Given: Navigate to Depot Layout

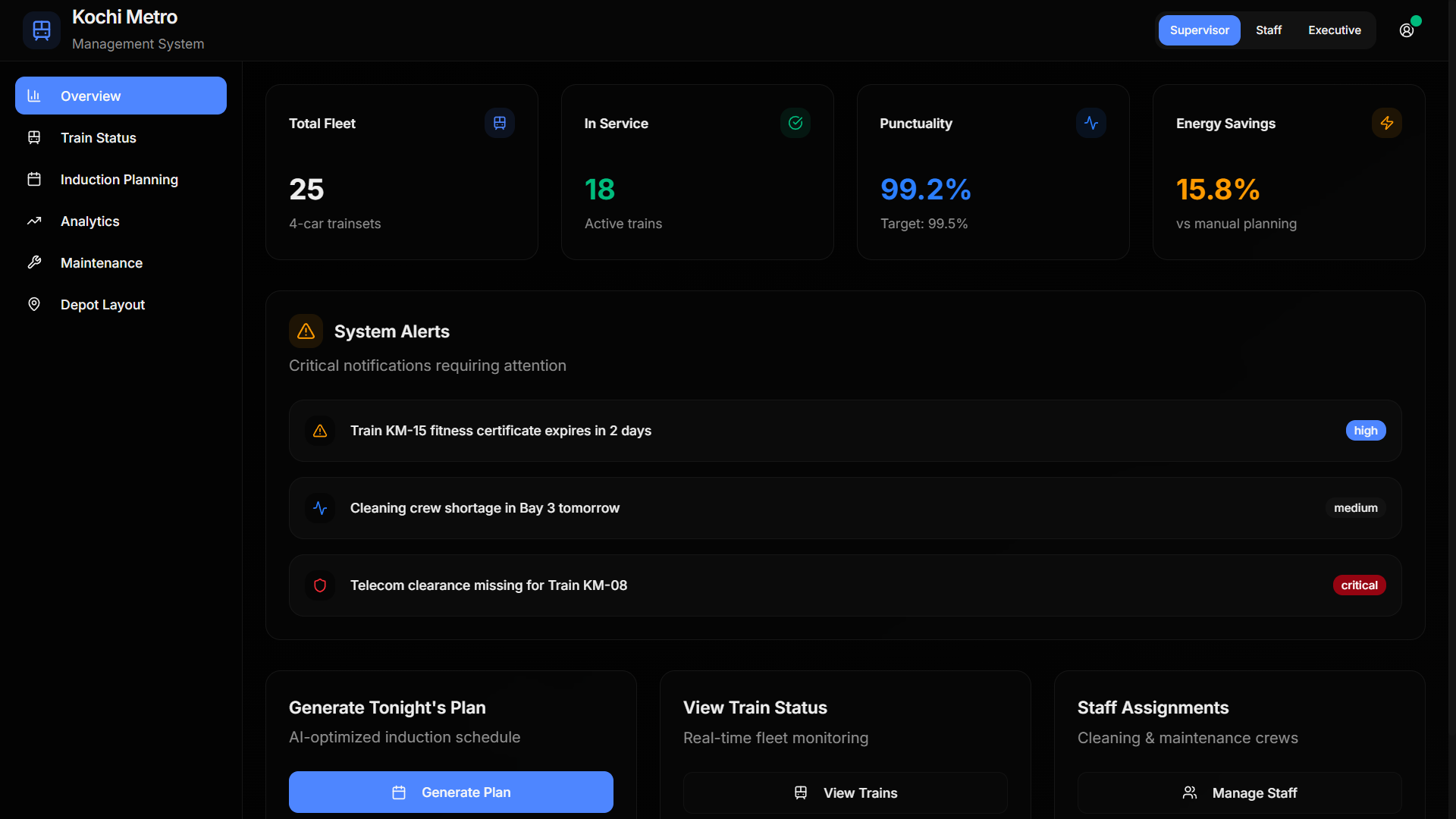Looking at the screenshot, I should 102,305.
